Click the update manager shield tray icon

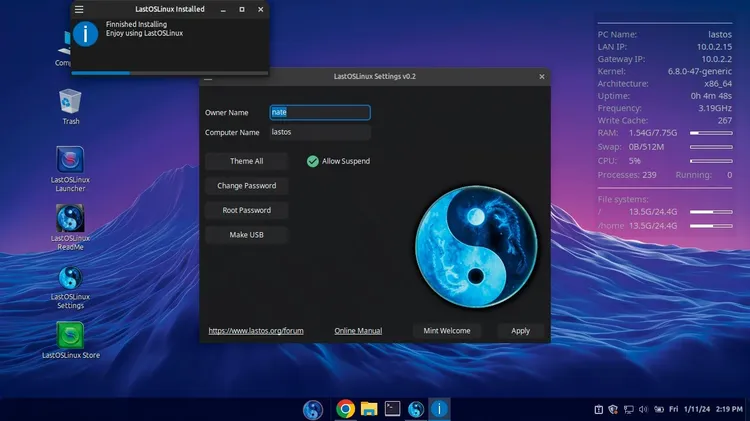coord(613,409)
